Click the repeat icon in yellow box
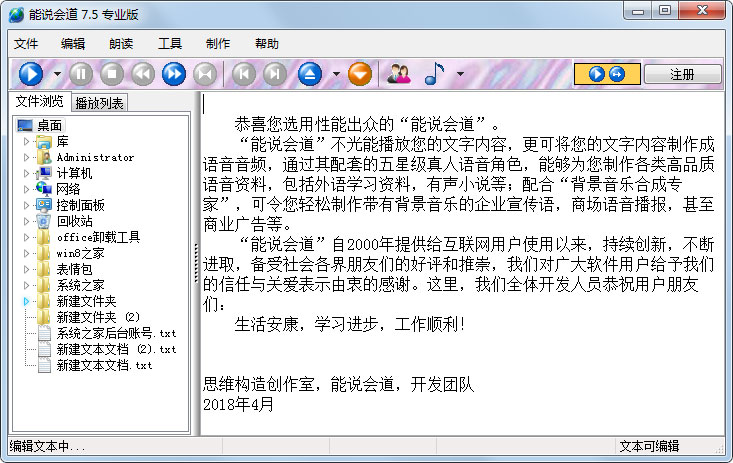The height and width of the screenshot is (463, 733). point(617,74)
